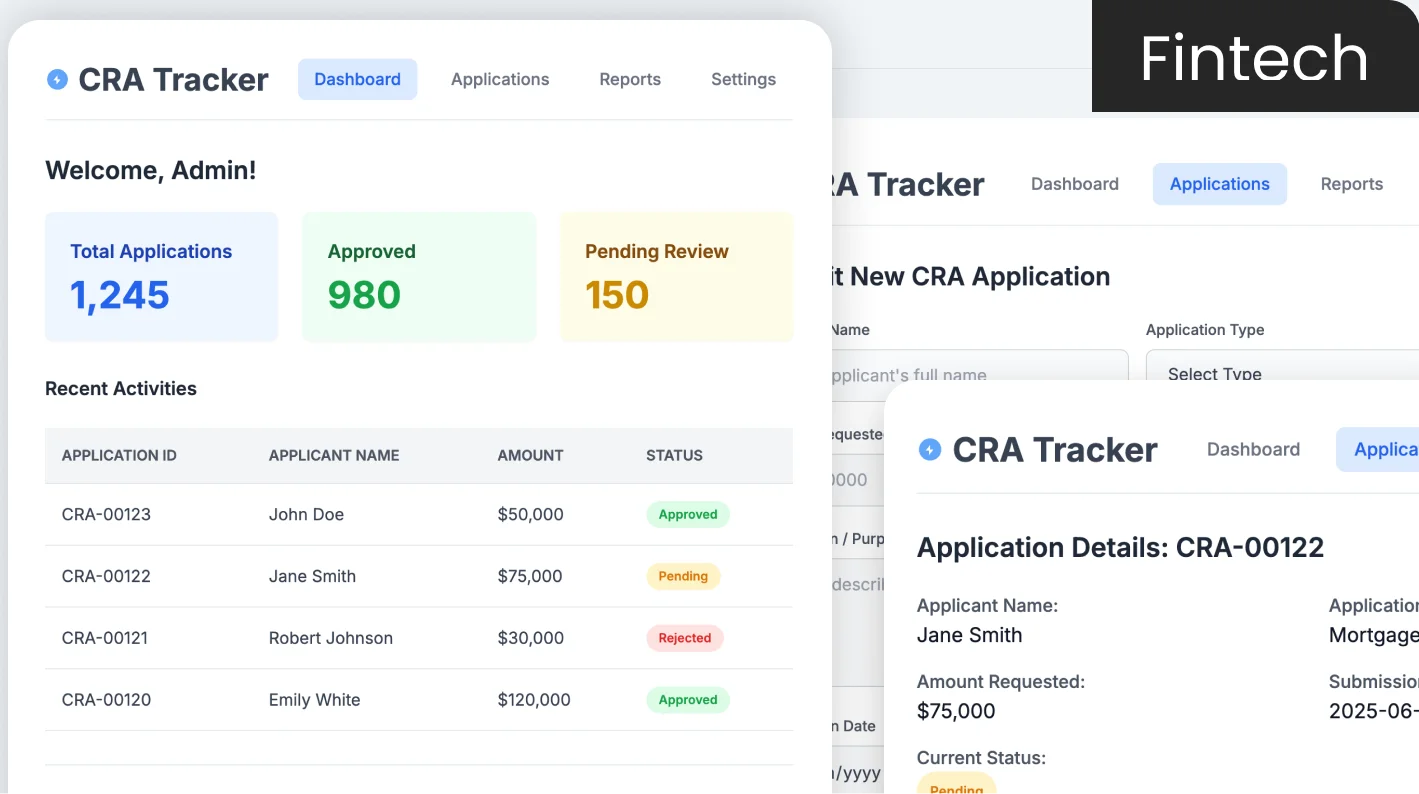Viewport: 1419px width, 794px height.
Task: Open Settings in the navigation bar
Action: tap(743, 79)
